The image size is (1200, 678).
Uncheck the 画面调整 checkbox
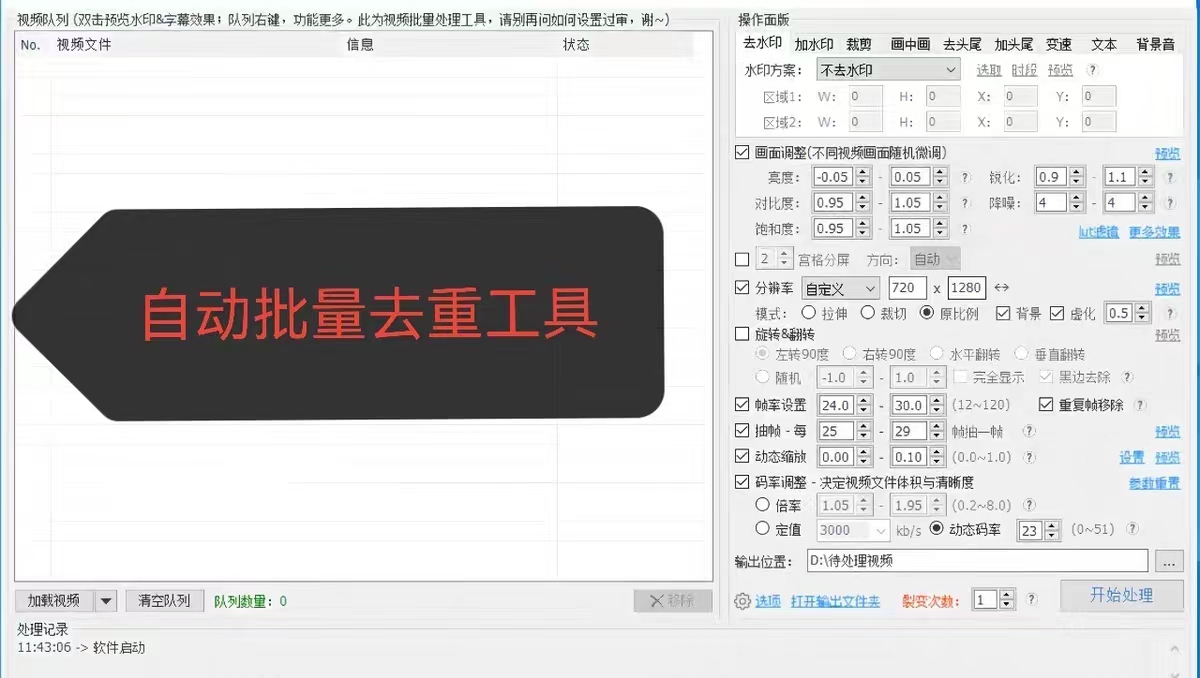pyautogui.click(x=742, y=153)
